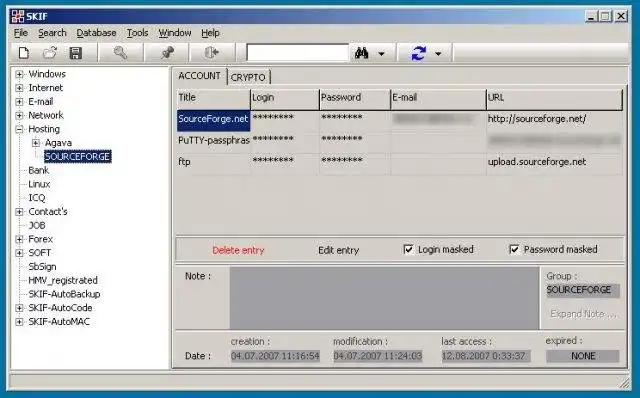Click the keys toolbar icon
The height and width of the screenshot is (398, 640).
pos(120,53)
